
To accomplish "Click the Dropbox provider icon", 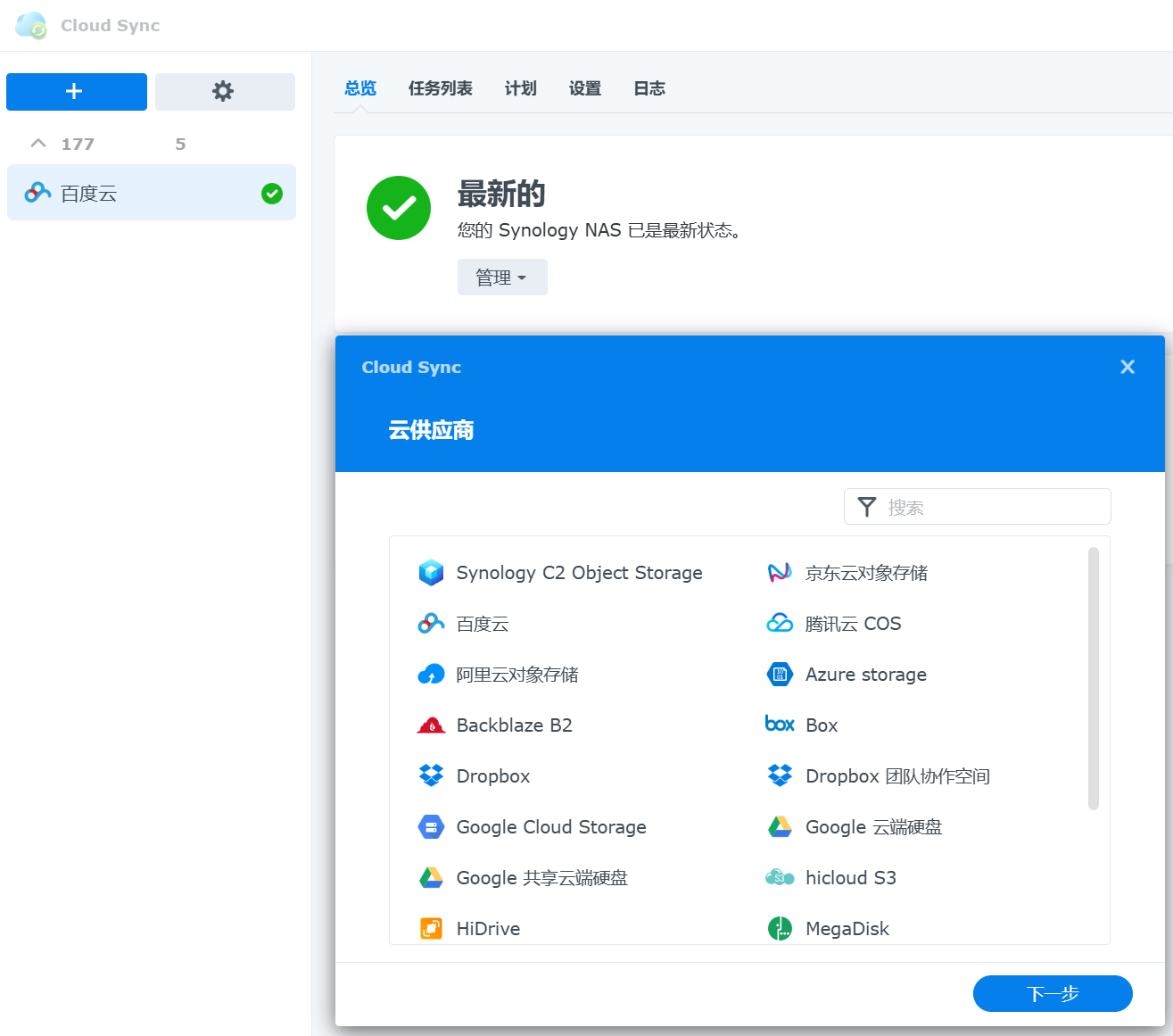I will (431, 776).
